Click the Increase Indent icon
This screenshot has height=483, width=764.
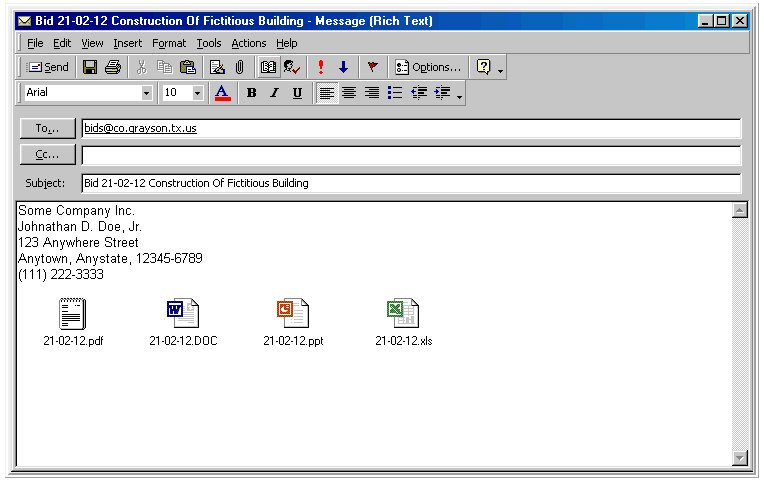pyautogui.click(x=442, y=93)
